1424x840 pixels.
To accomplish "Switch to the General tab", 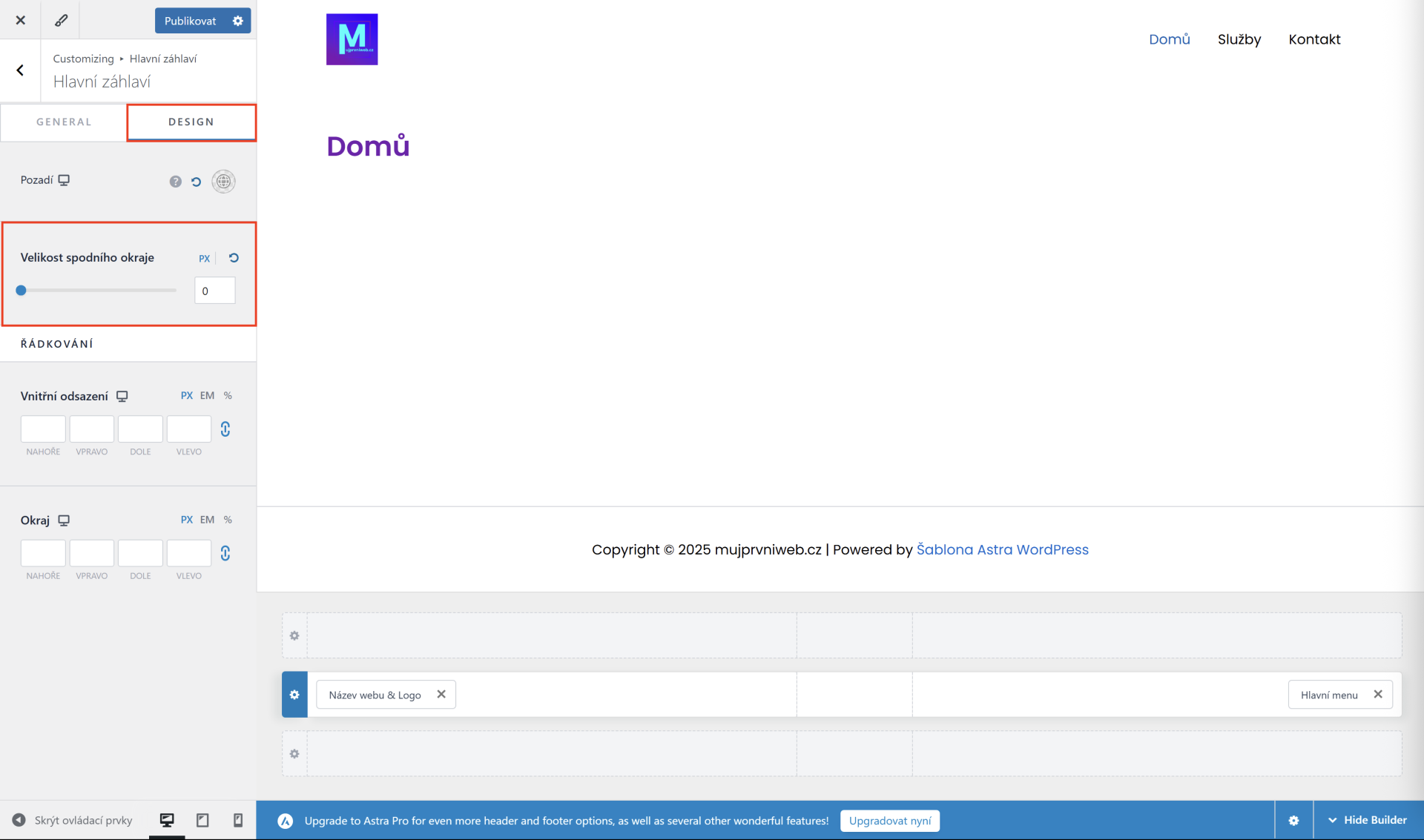I will pyautogui.click(x=64, y=122).
